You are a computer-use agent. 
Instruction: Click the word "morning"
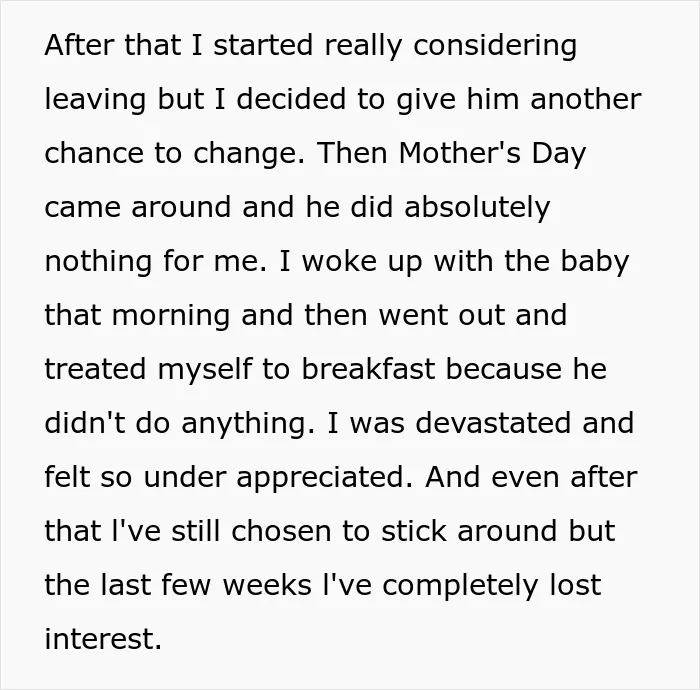pos(171,316)
